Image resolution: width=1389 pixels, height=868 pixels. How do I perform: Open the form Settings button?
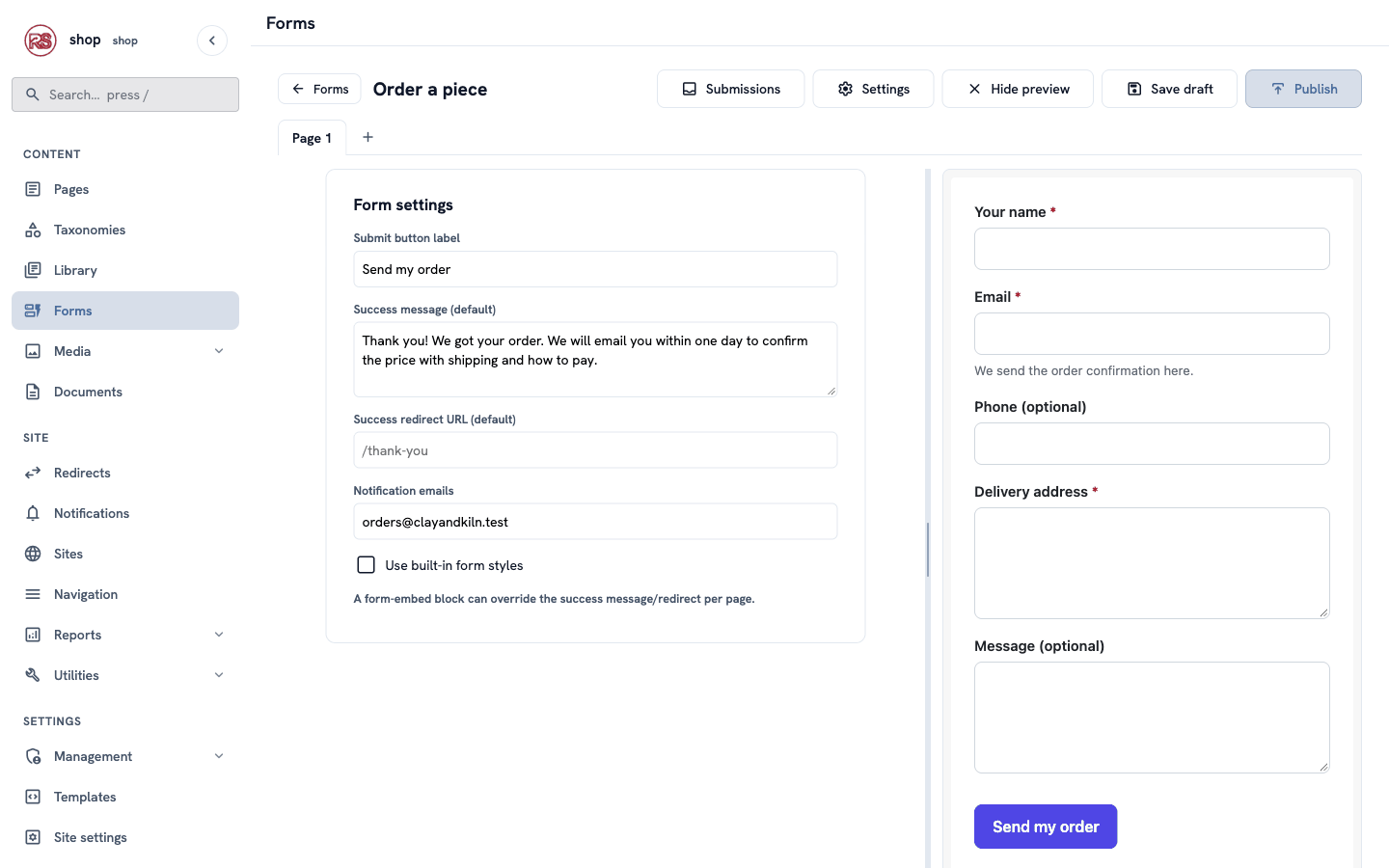pos(873,89)
